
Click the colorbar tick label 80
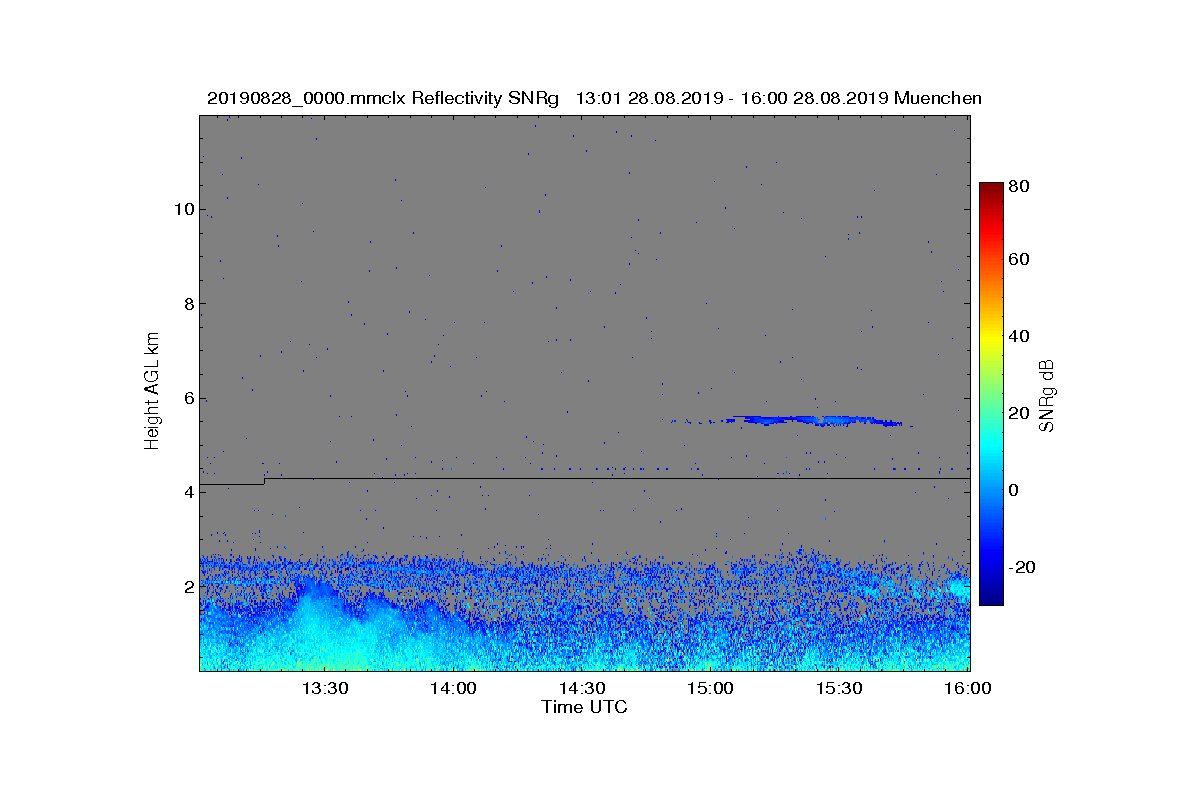pos(1020,186)
